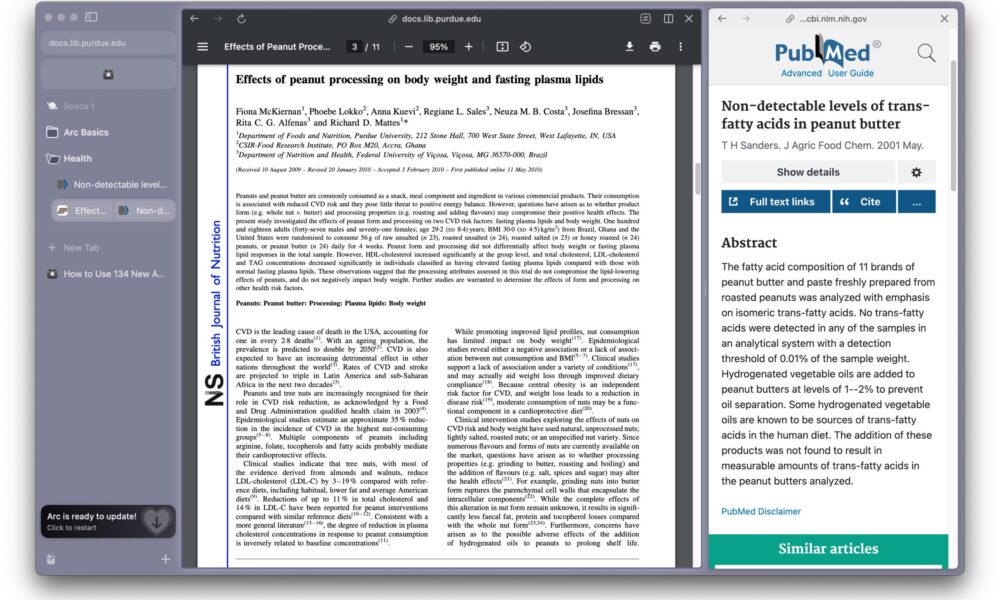Click the docs.lib.purdue.edu sidebar URL field

click(108, 43)
